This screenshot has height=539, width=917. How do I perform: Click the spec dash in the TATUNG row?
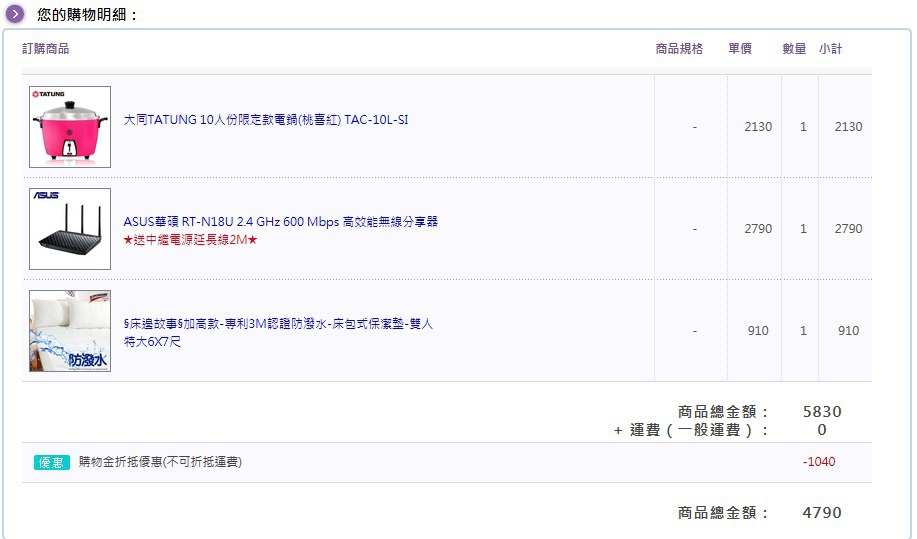(x=695, y=127)
